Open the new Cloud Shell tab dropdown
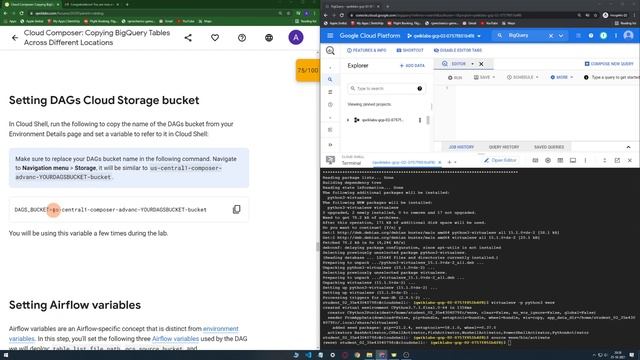 [x=455, y=162]
